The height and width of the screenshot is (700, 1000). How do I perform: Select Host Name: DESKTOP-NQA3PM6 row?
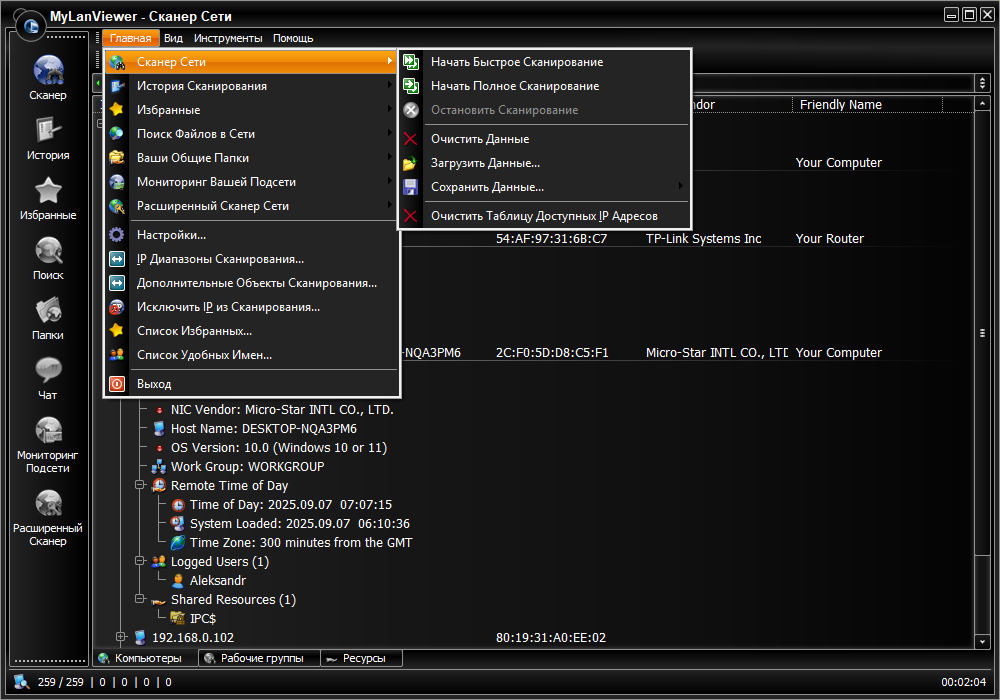pos(264,428)
